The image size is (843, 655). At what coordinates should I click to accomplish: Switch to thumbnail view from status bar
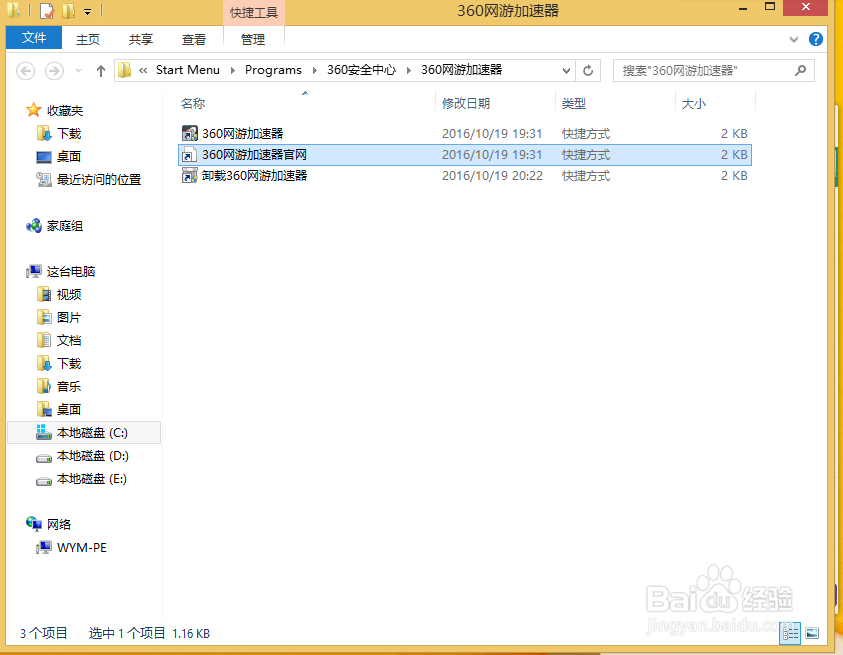(814, 633)
